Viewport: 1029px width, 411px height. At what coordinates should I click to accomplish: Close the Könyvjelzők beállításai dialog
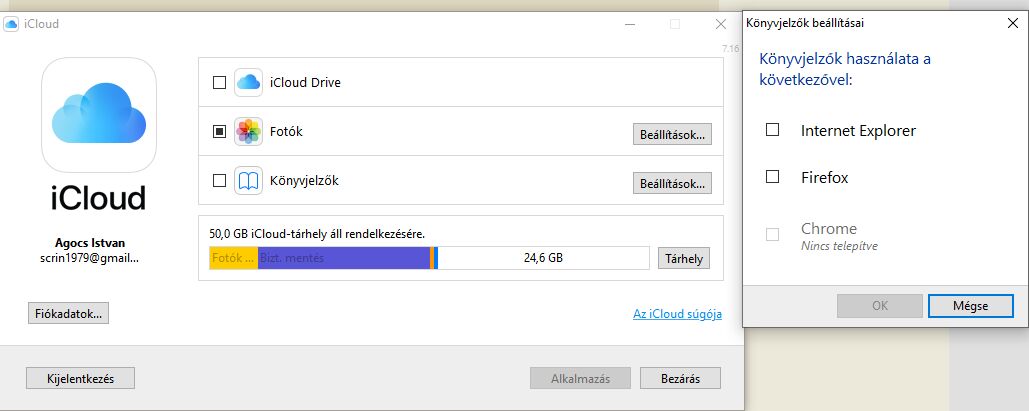pyautogui.click(x=1013, y=23)
